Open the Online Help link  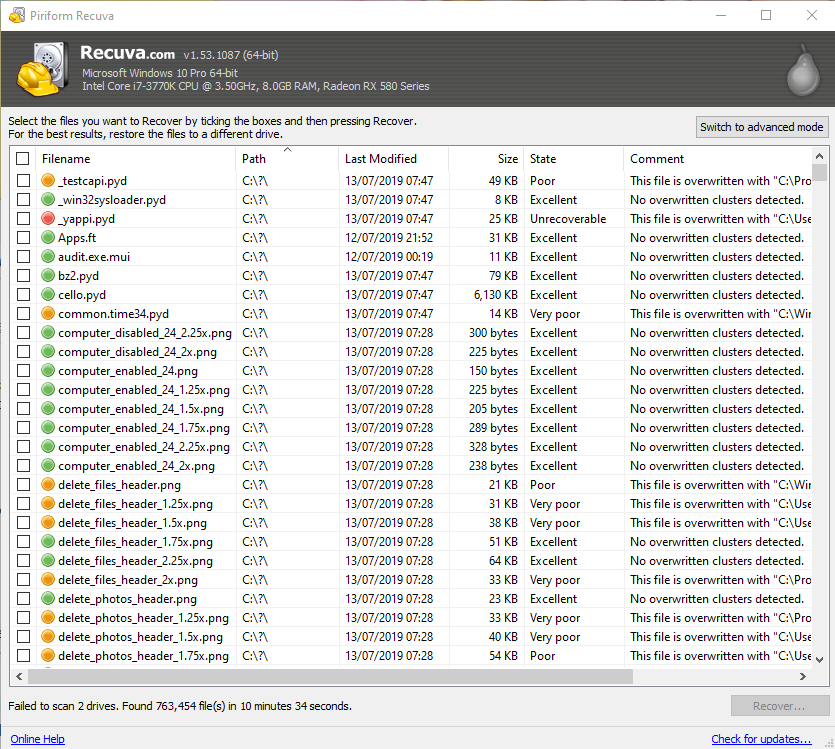click(37, 739)
